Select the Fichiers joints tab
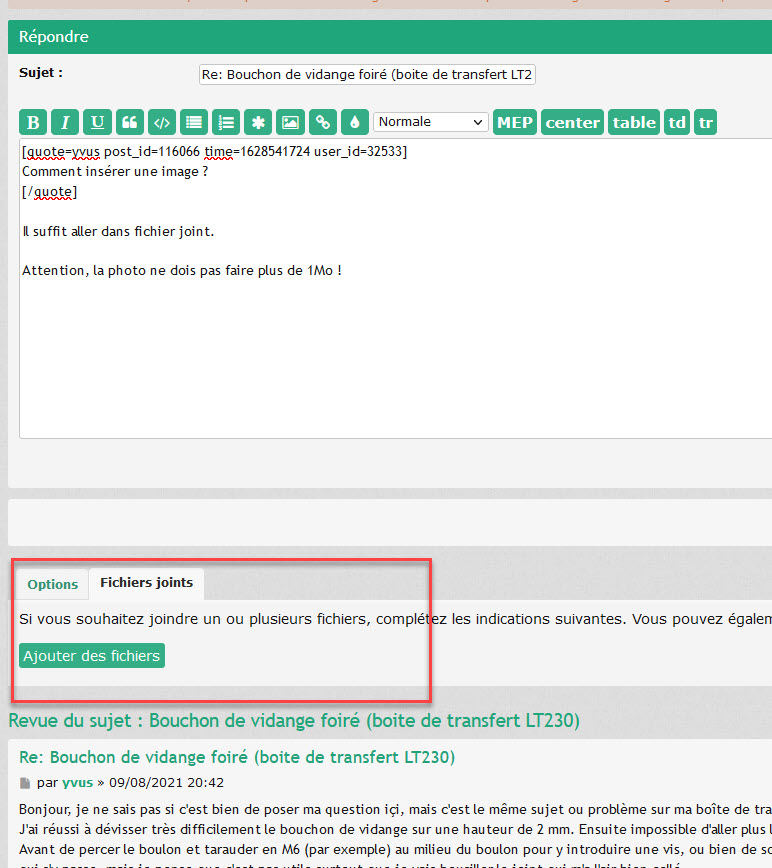 point(146,583)
